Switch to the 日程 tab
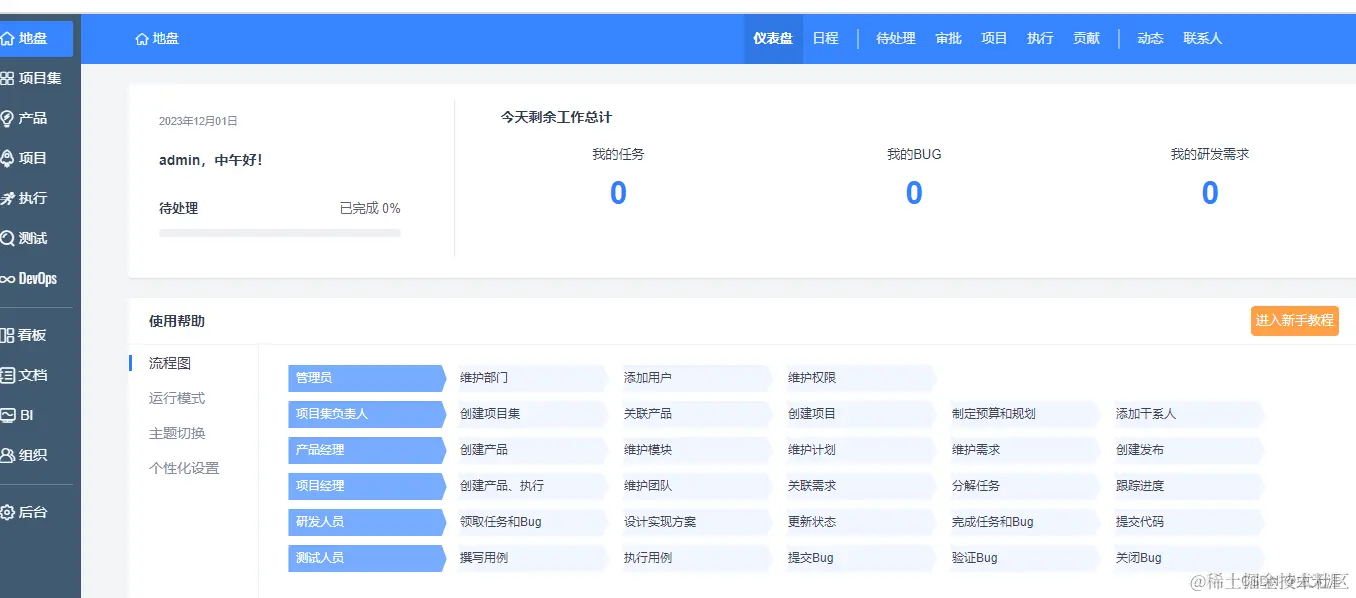The height and width of the screenshot is (598, 1356). 825,38
